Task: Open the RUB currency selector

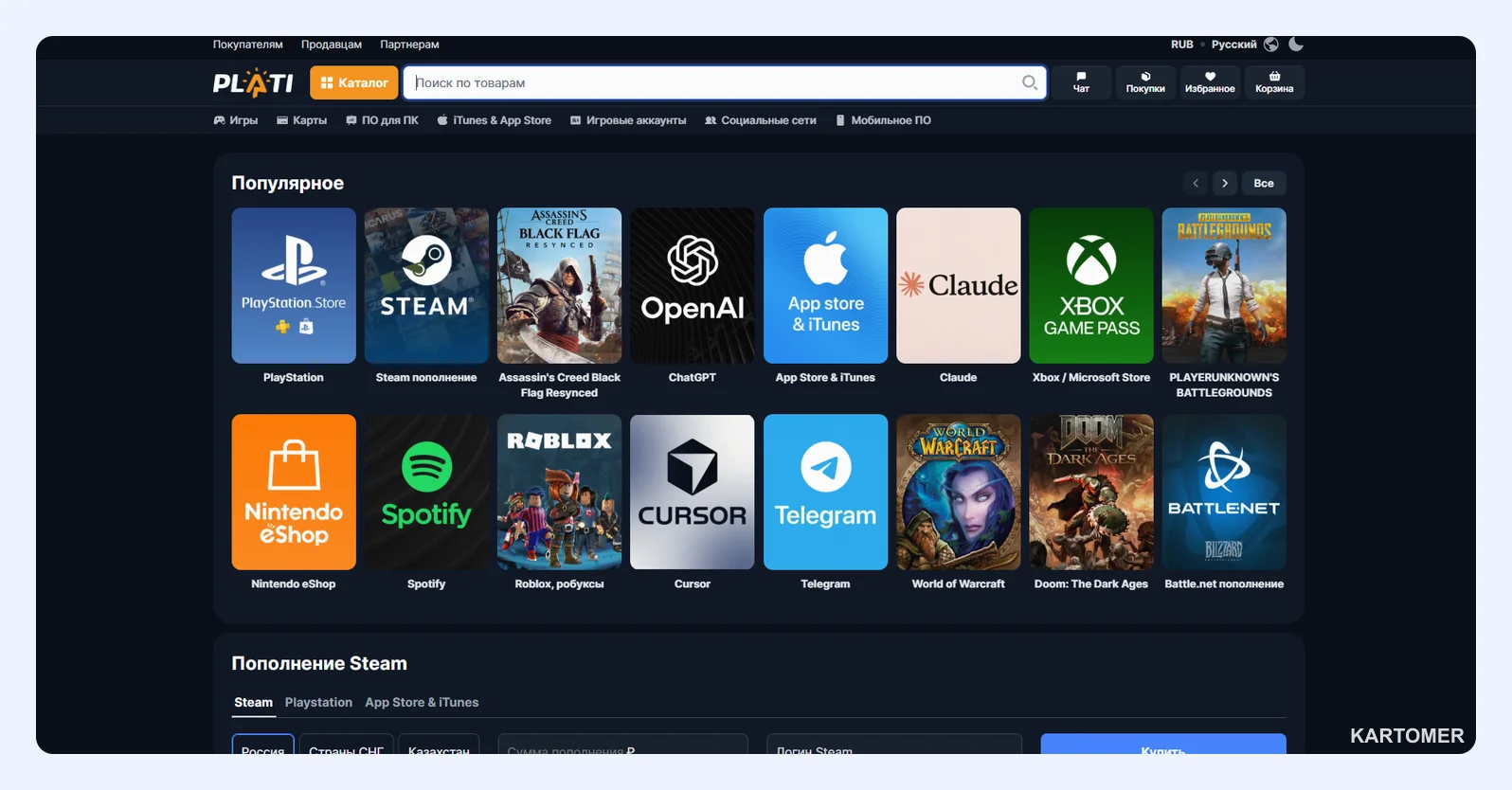Action: pyautogui.click(x=1181, y=45)
